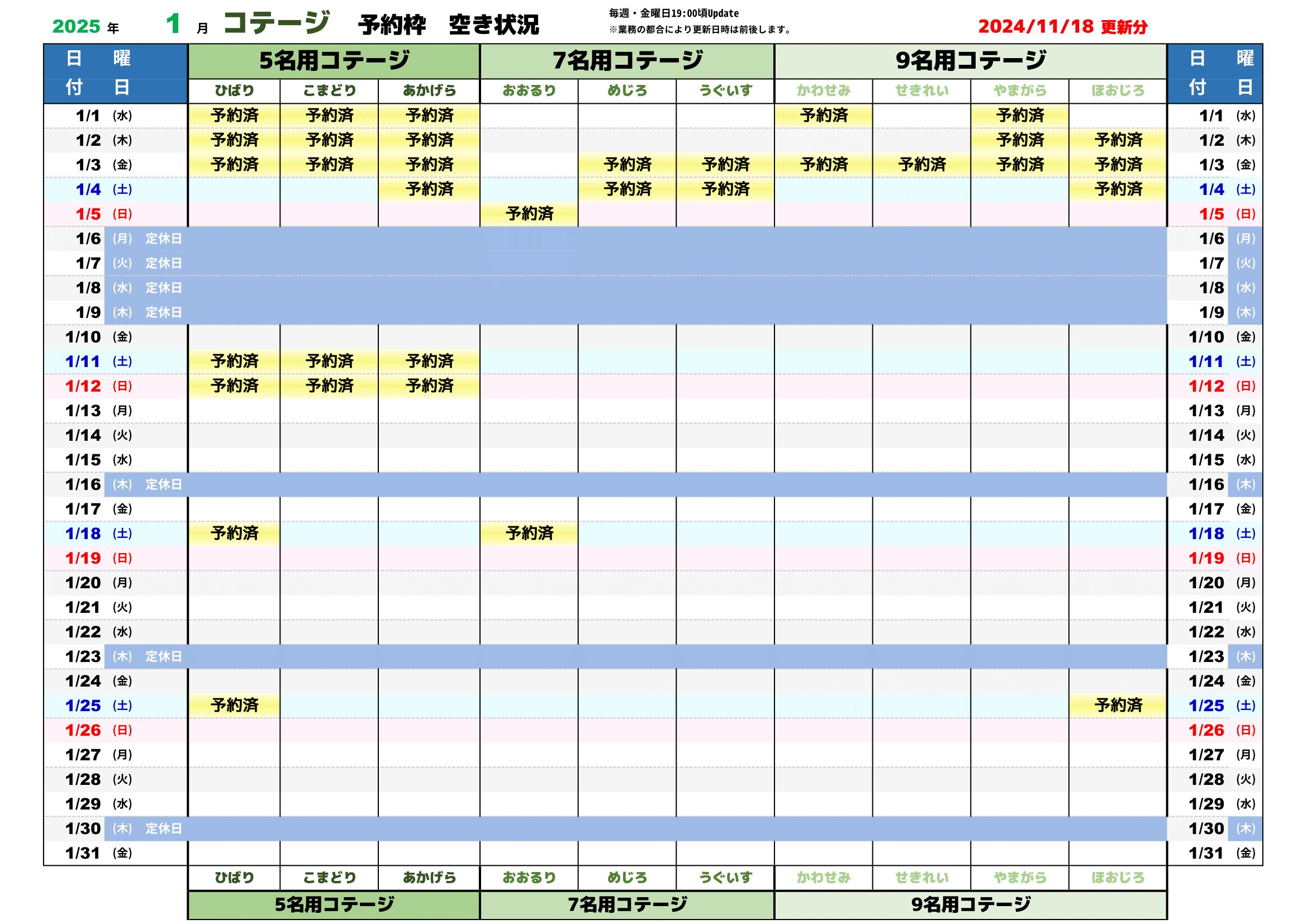The width and height of the screenshot is (1307, 924).
Task: Select the top "うぐいす" column header
Action: [726, 91]
